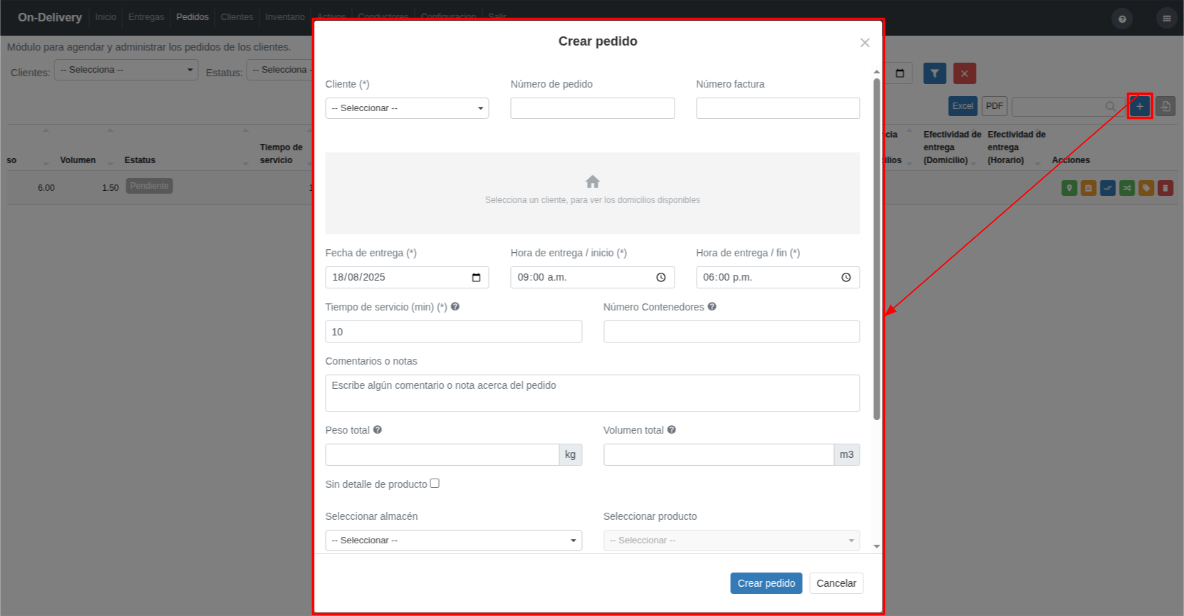This screenshot has height=616, width=1184.
Task: Check the Sin detalle de producto checkbox
Action: (x=435, y=483)
